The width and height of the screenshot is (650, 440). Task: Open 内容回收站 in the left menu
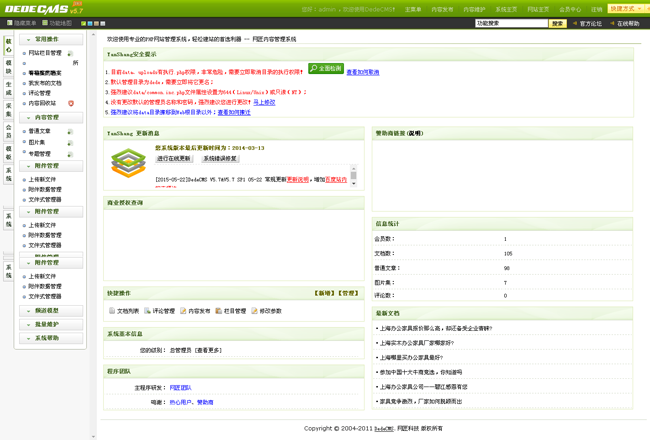[x=42, y=103]
